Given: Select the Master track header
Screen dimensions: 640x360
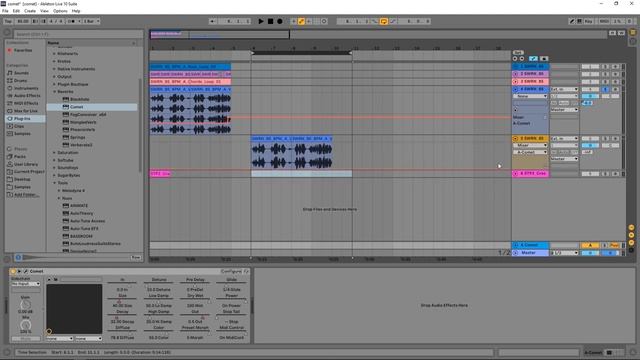Looking at the screenshot, I should [531, 253].
